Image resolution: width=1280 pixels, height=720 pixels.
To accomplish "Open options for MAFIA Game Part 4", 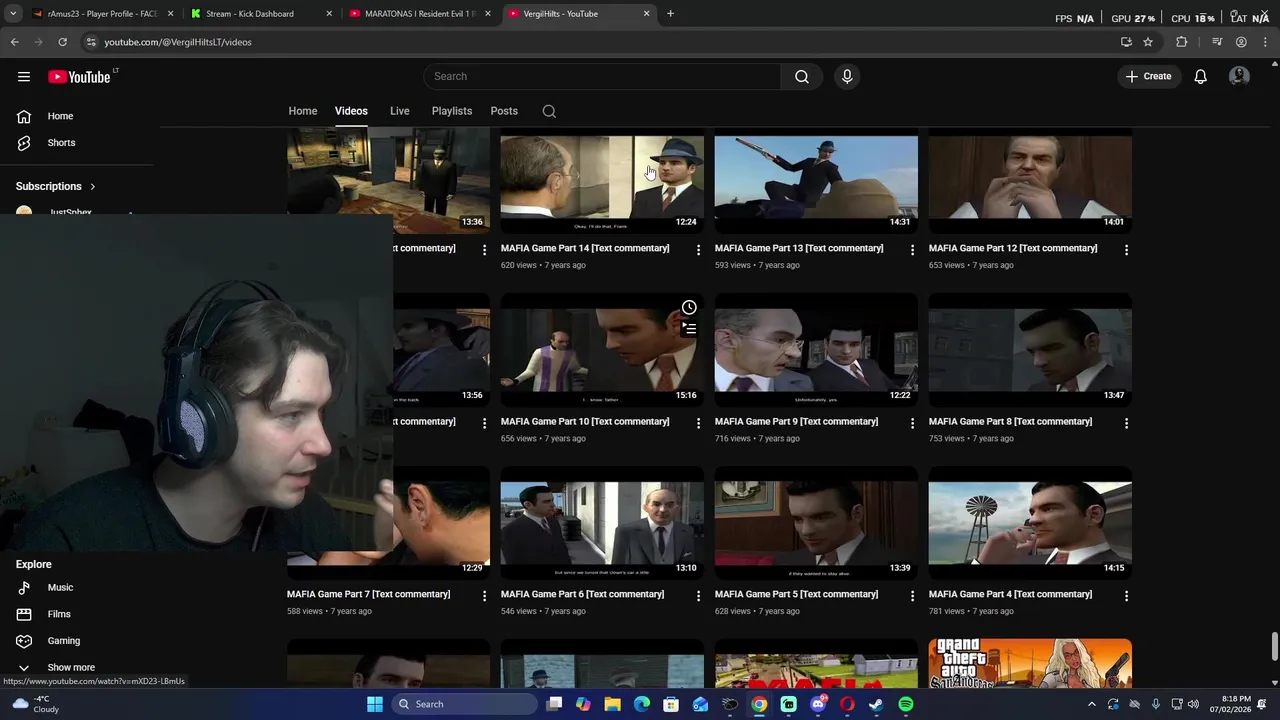I will (x=1126, y=595).
